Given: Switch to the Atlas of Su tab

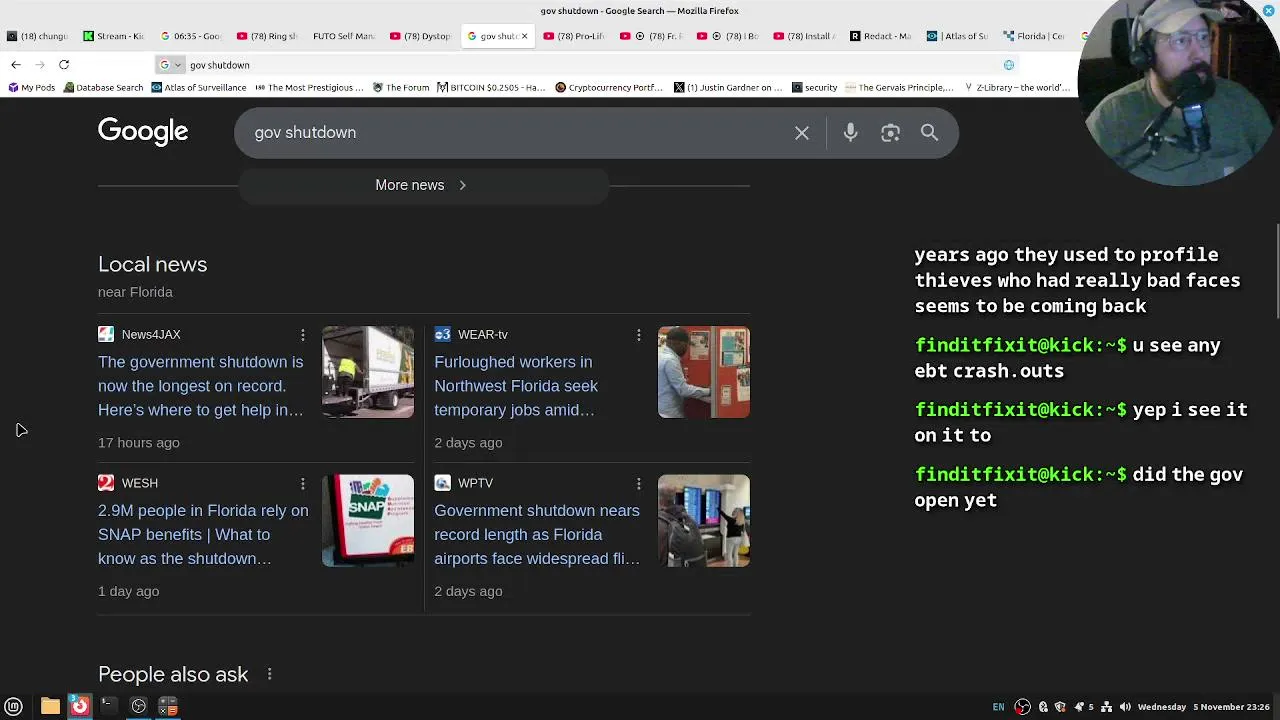Looking at the screenshot, I should 958,36.
